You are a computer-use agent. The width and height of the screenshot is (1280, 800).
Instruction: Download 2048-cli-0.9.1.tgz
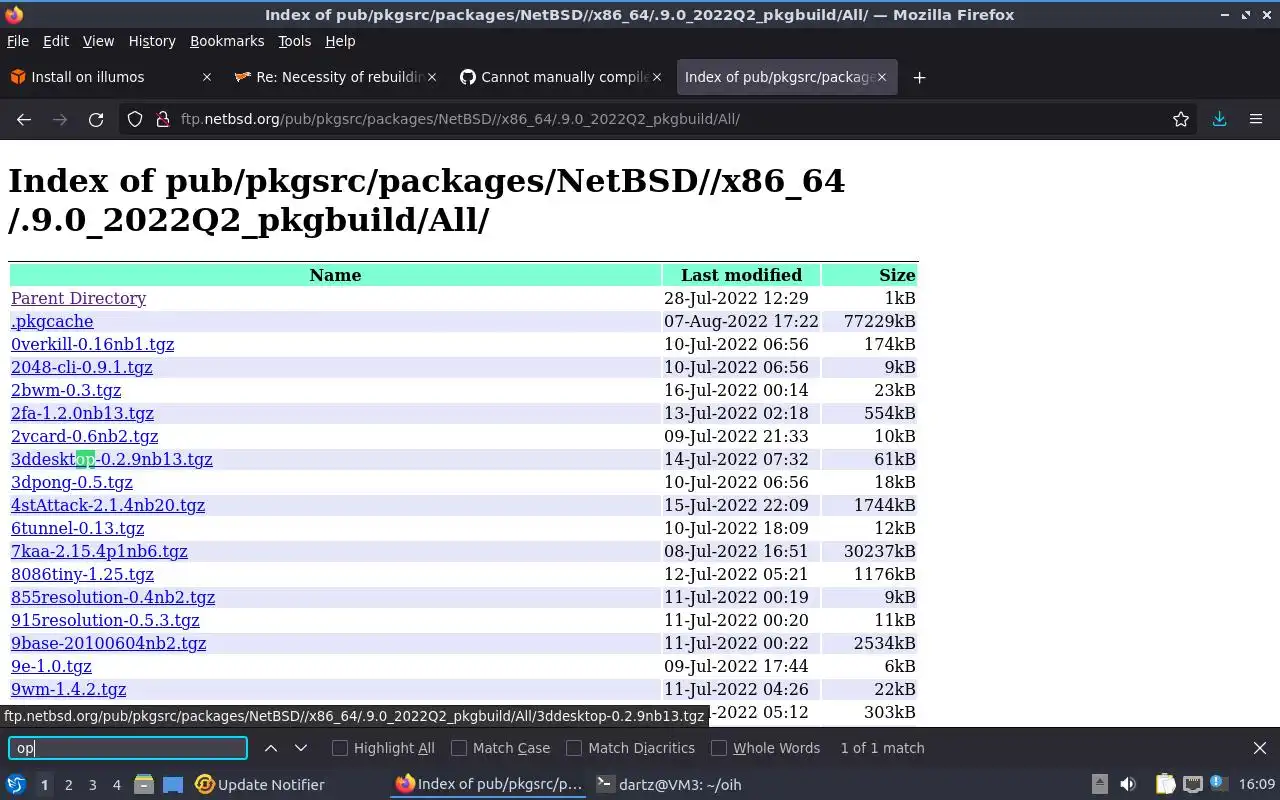coord(82,367)
